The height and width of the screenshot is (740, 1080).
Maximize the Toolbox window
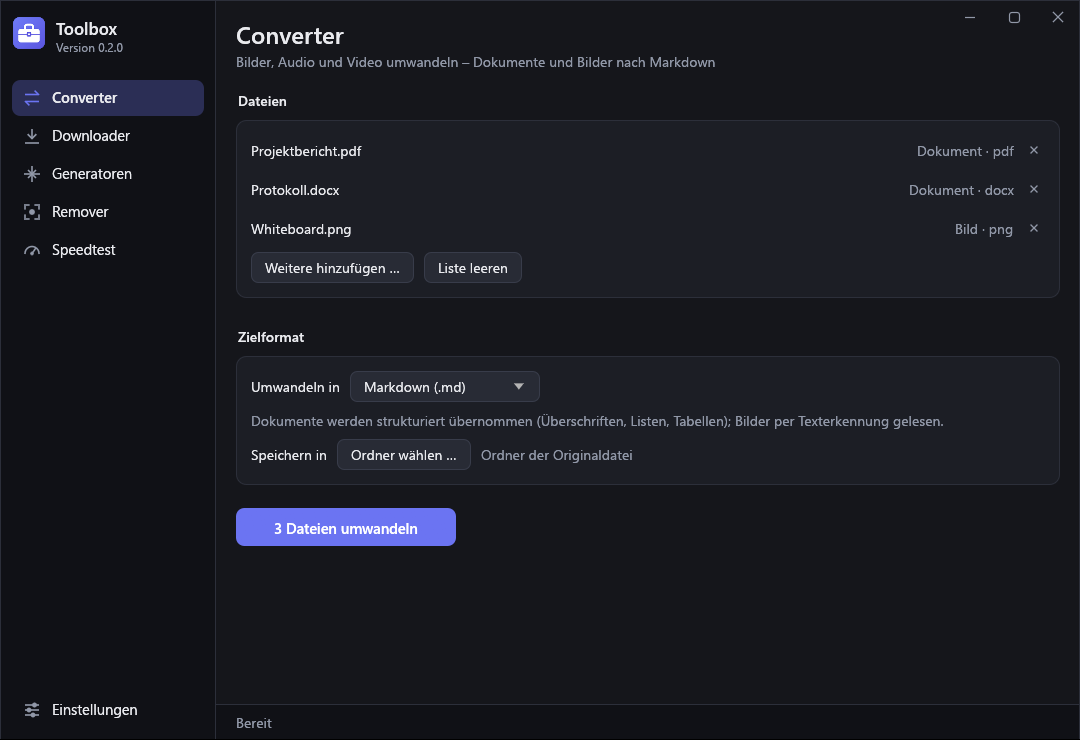(x=1014, y=17)
